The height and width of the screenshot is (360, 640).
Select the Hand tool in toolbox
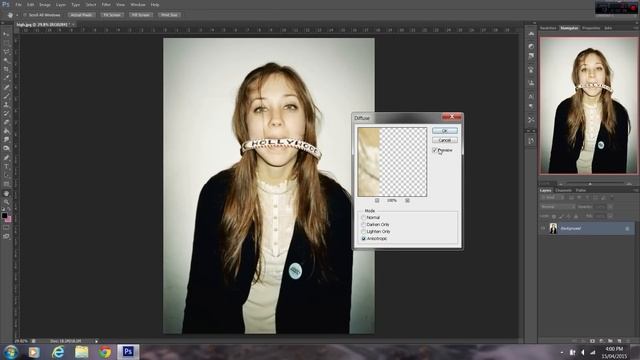(6, 193)
